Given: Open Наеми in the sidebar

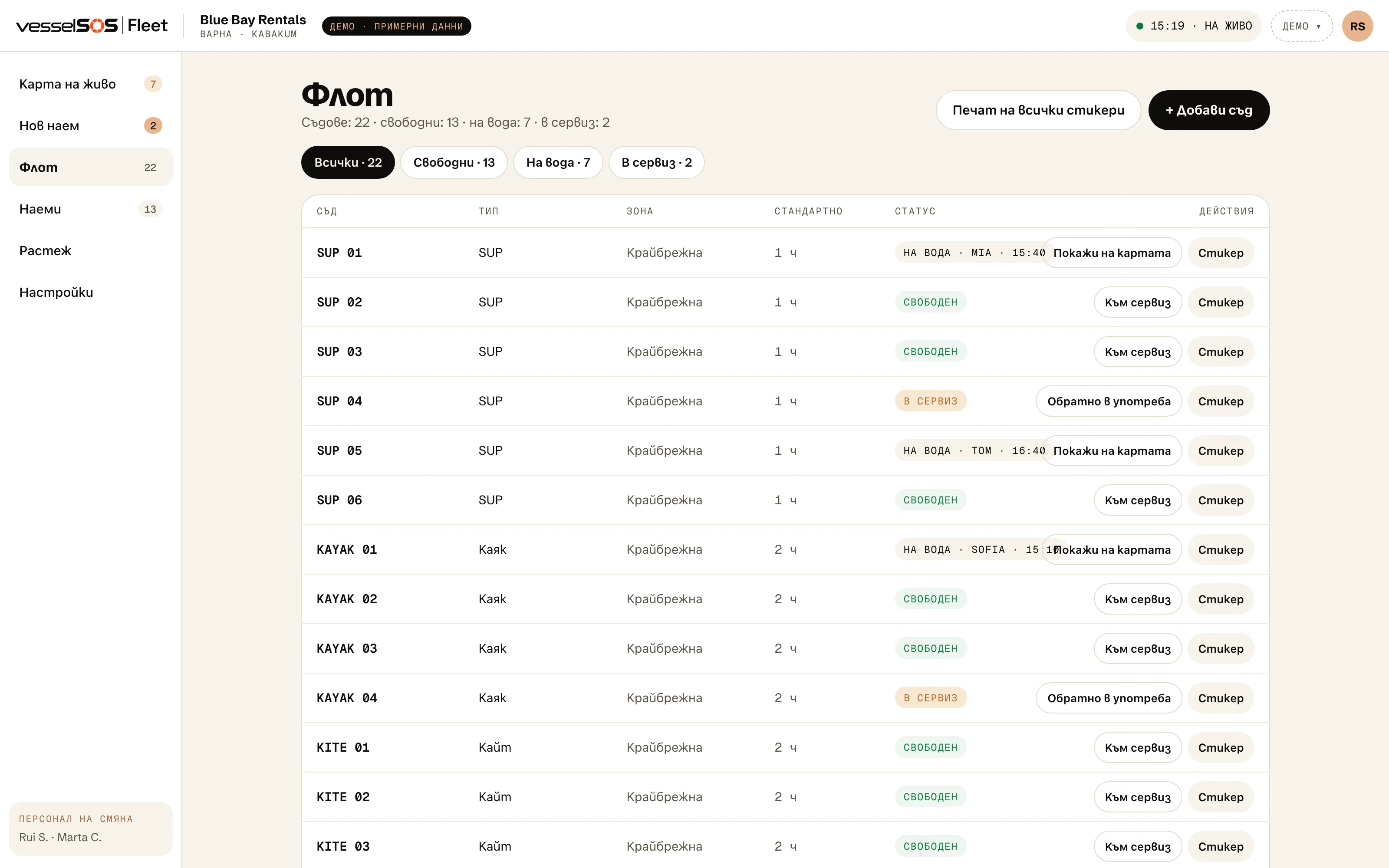Looking at the screenshot, I should pyautogui.click(x=91, y=209).
